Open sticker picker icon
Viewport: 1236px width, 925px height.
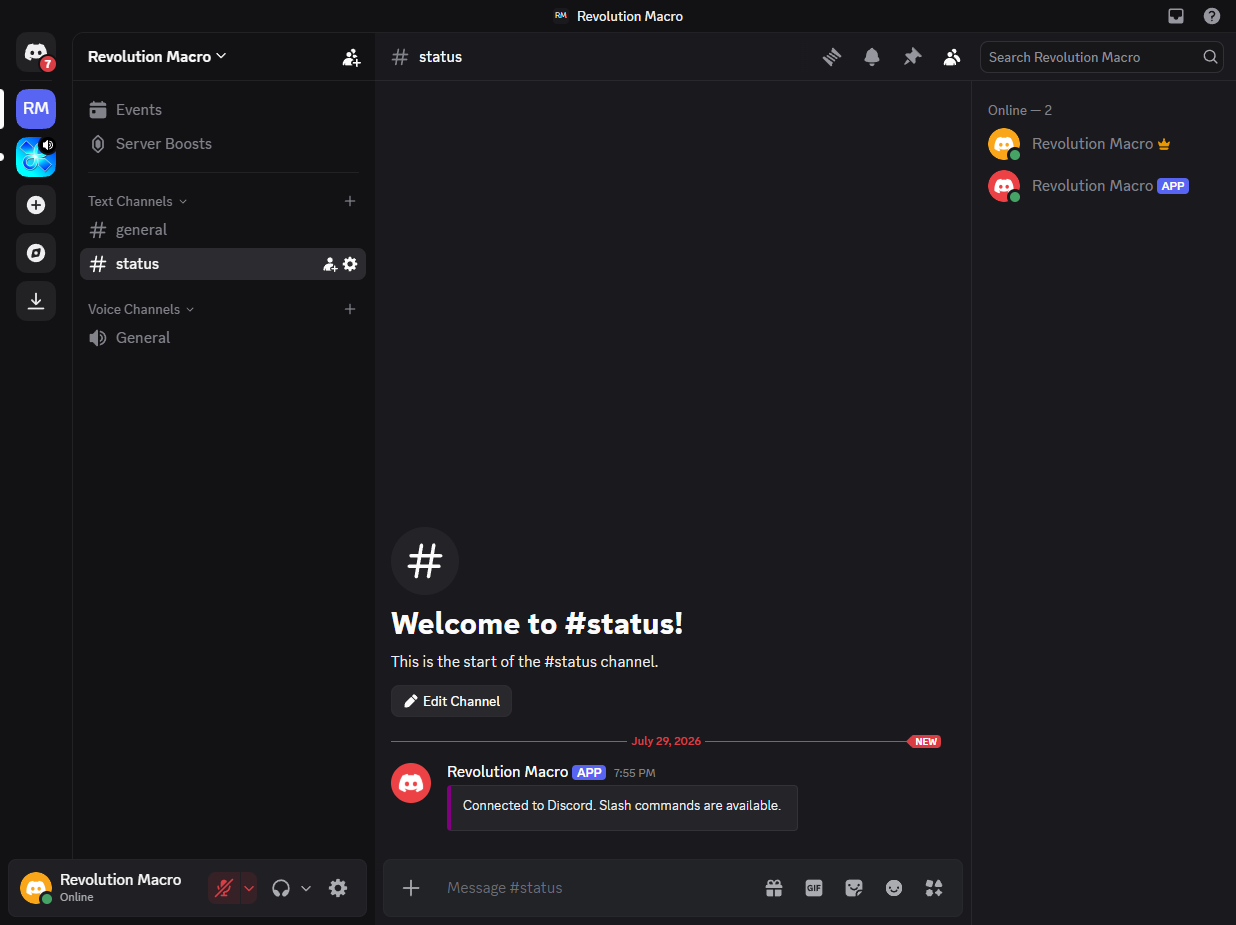point(854,888)
